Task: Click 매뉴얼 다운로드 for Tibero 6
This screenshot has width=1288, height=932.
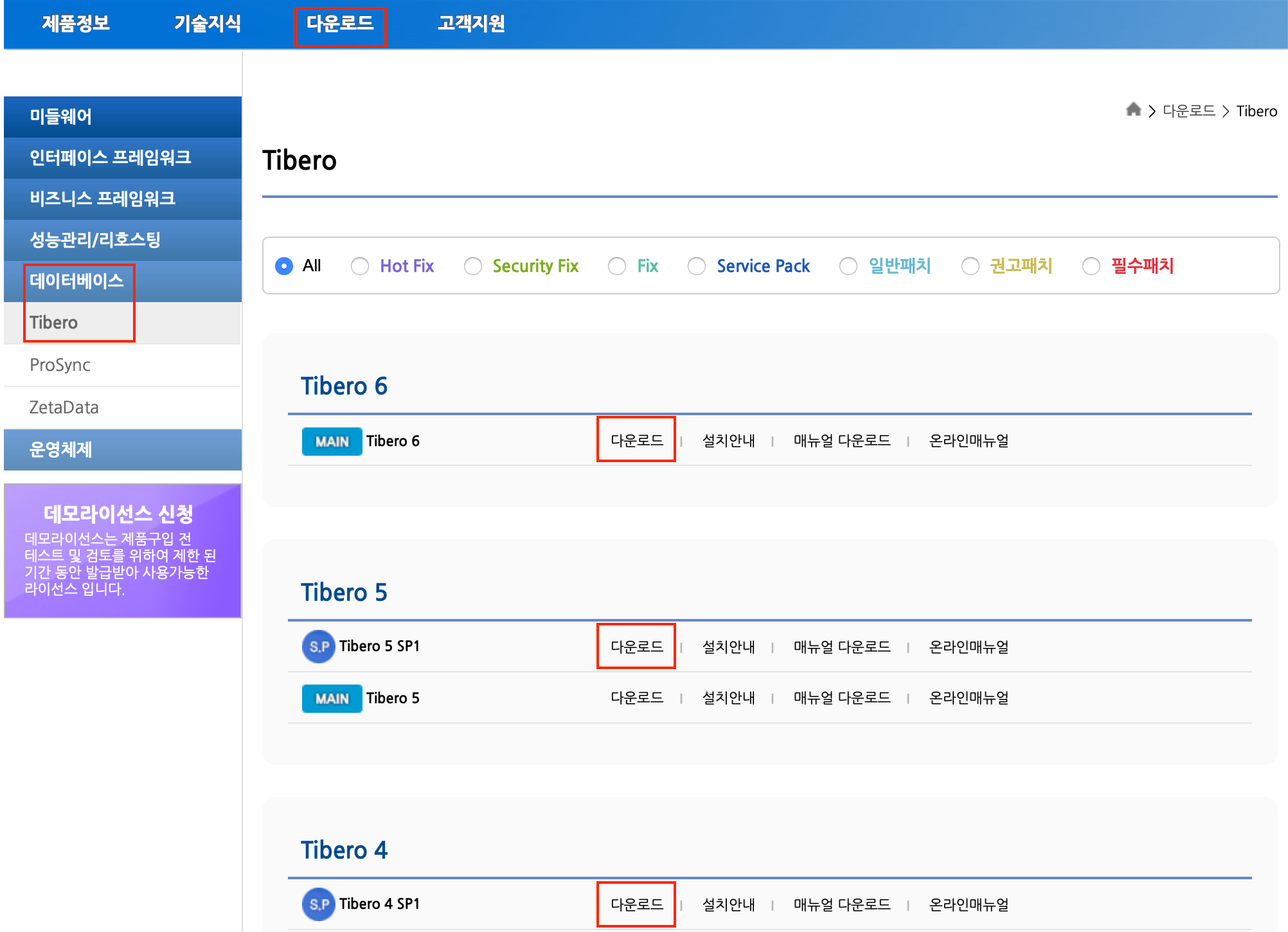Action: [842, 441]
